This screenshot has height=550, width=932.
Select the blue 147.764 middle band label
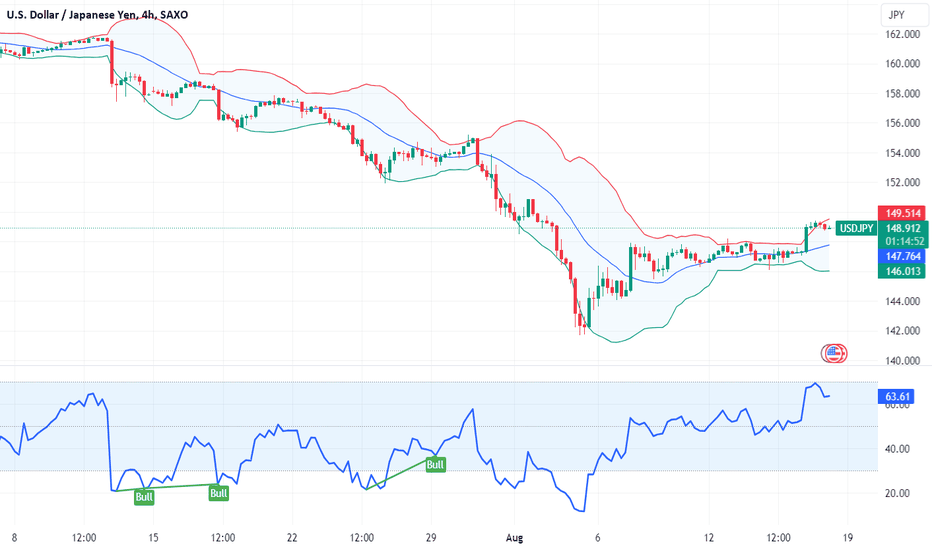(x=903, y=256)
